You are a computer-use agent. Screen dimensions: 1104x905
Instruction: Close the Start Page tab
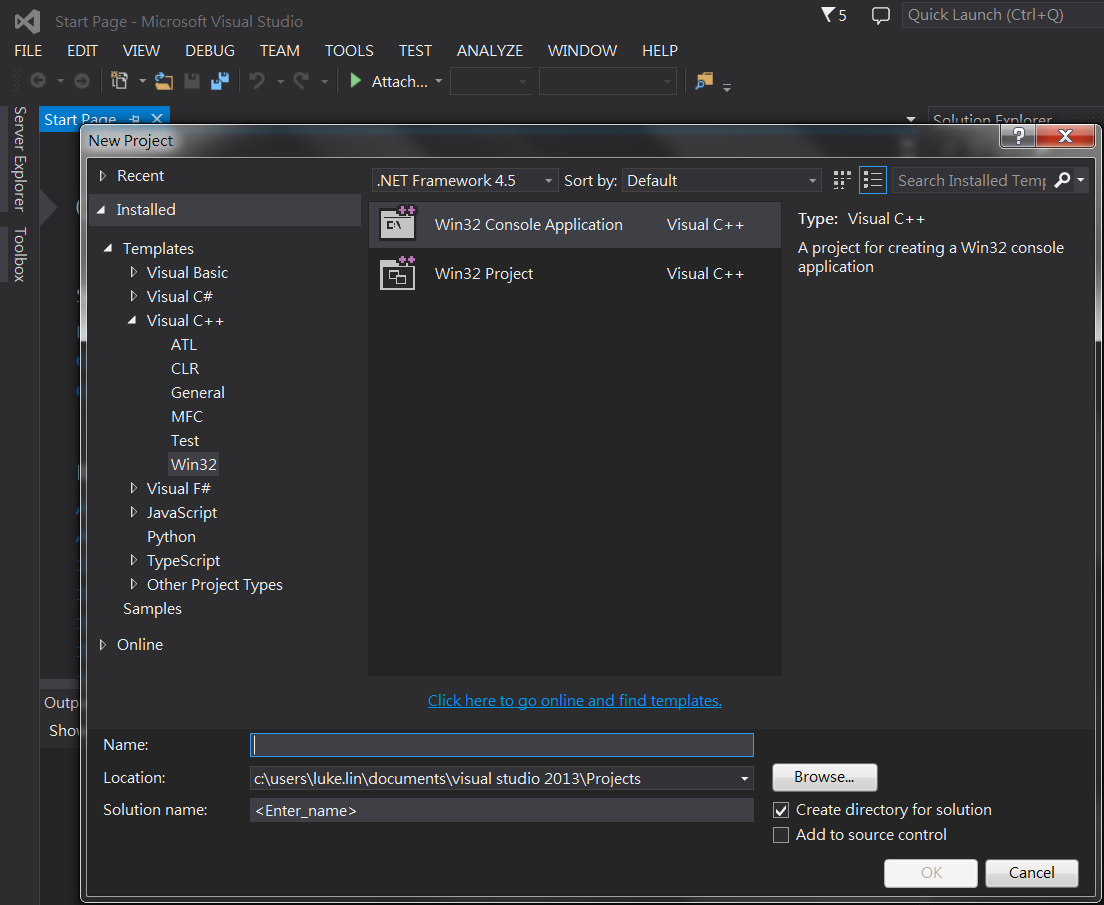[x=157, y=119]
